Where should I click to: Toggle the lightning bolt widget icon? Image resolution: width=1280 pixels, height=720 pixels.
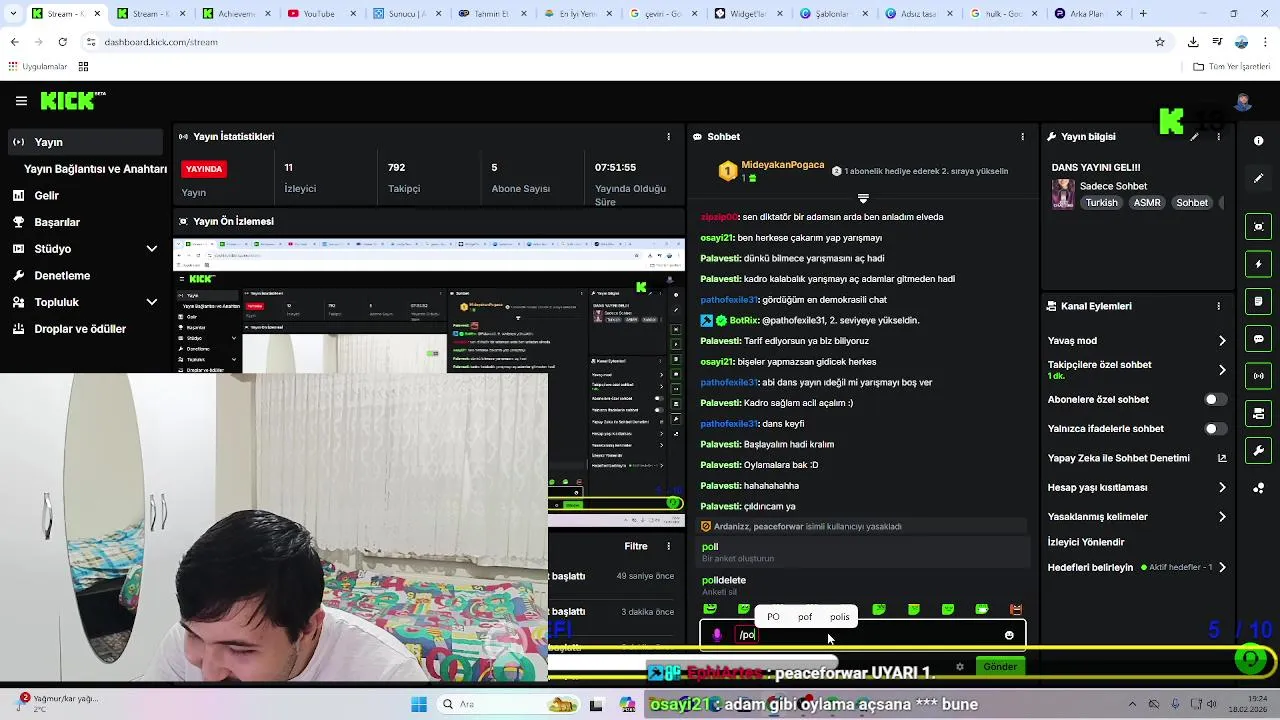1259,264
